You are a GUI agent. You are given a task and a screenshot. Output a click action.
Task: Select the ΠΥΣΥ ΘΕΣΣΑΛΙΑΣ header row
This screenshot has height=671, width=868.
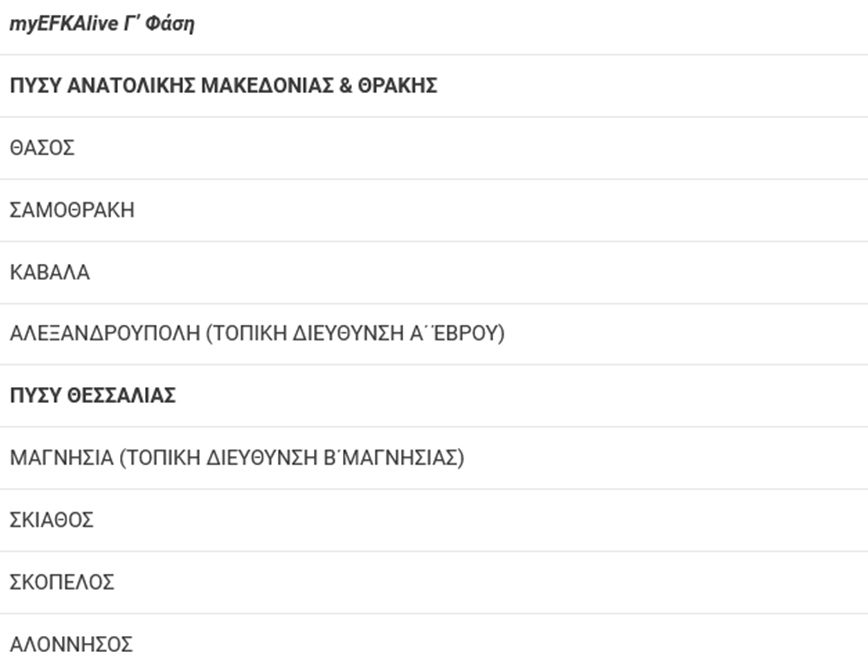pyautogui.click(x=93, y=396)
